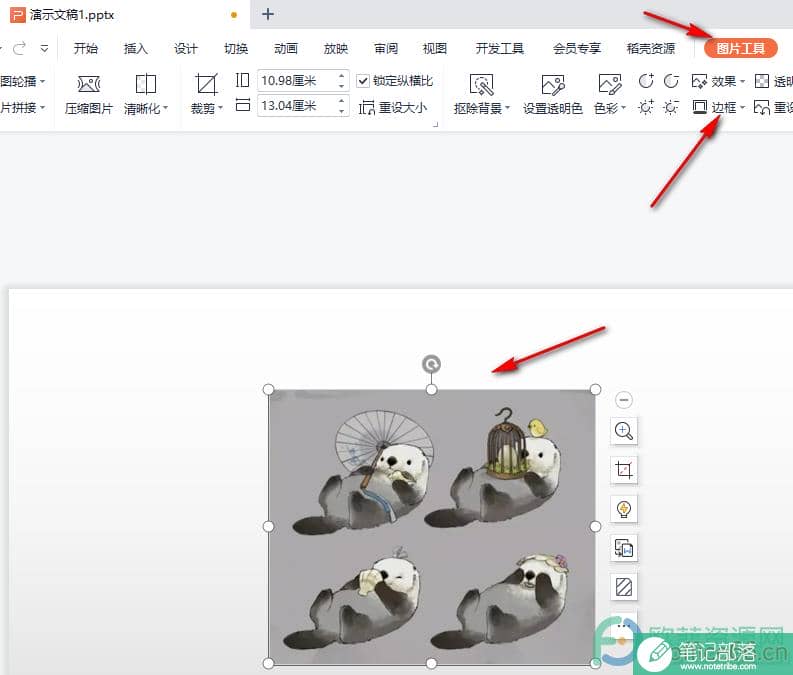Select the 裁剪 crop tool icon
793x675 pixels.
coord(206,84)
